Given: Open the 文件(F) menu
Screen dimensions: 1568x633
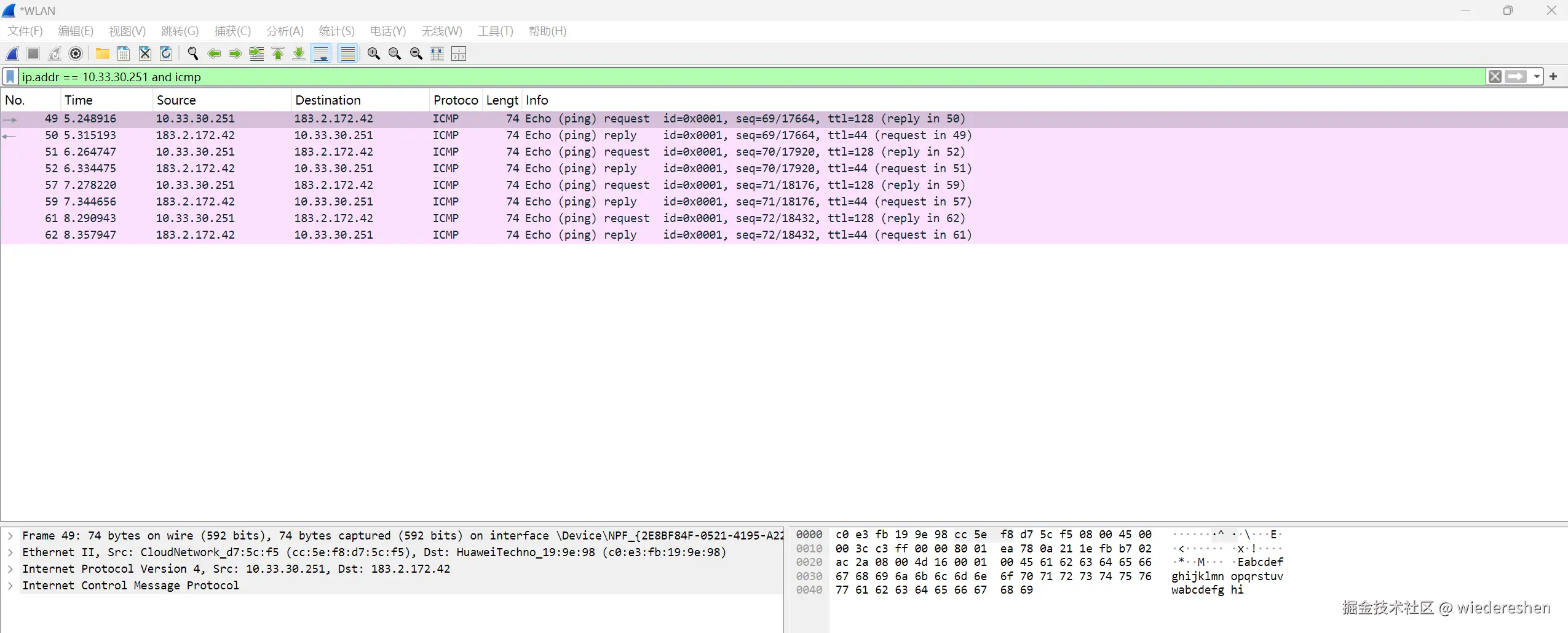Looking at the screenshot, I should click(25, 31).
